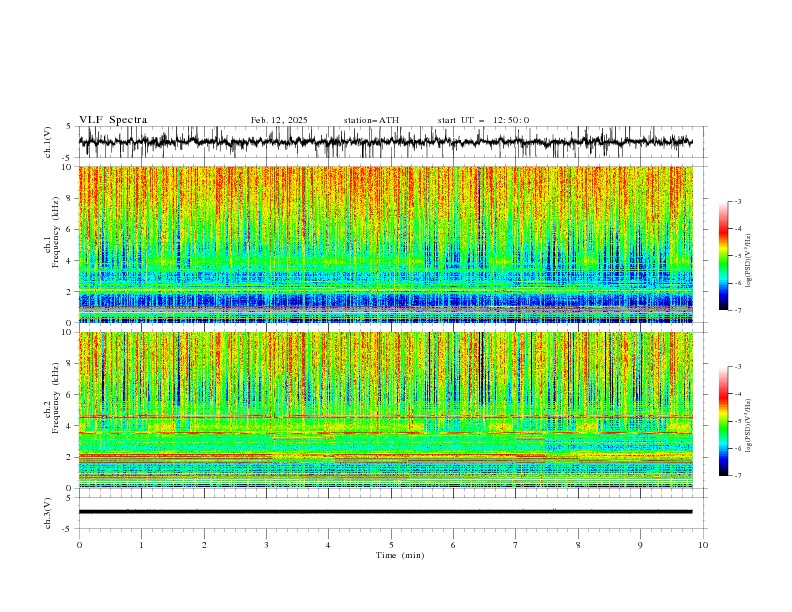Click the "6" tick on ch.2 frequency axis
792x612 pixels.
pyautogui.click(x=69, y=394)
